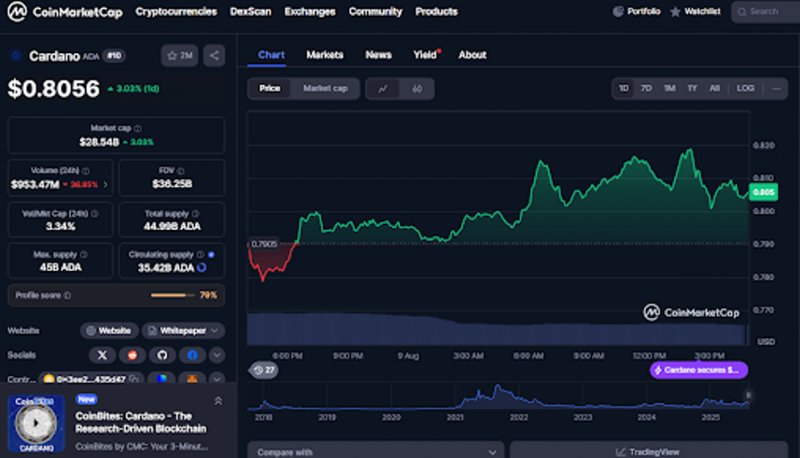Image resolution: width=800 pixels, height=458 pixels.
Task: Click the CoinMarketCap logo in header
Action: [x=65, y=12]
